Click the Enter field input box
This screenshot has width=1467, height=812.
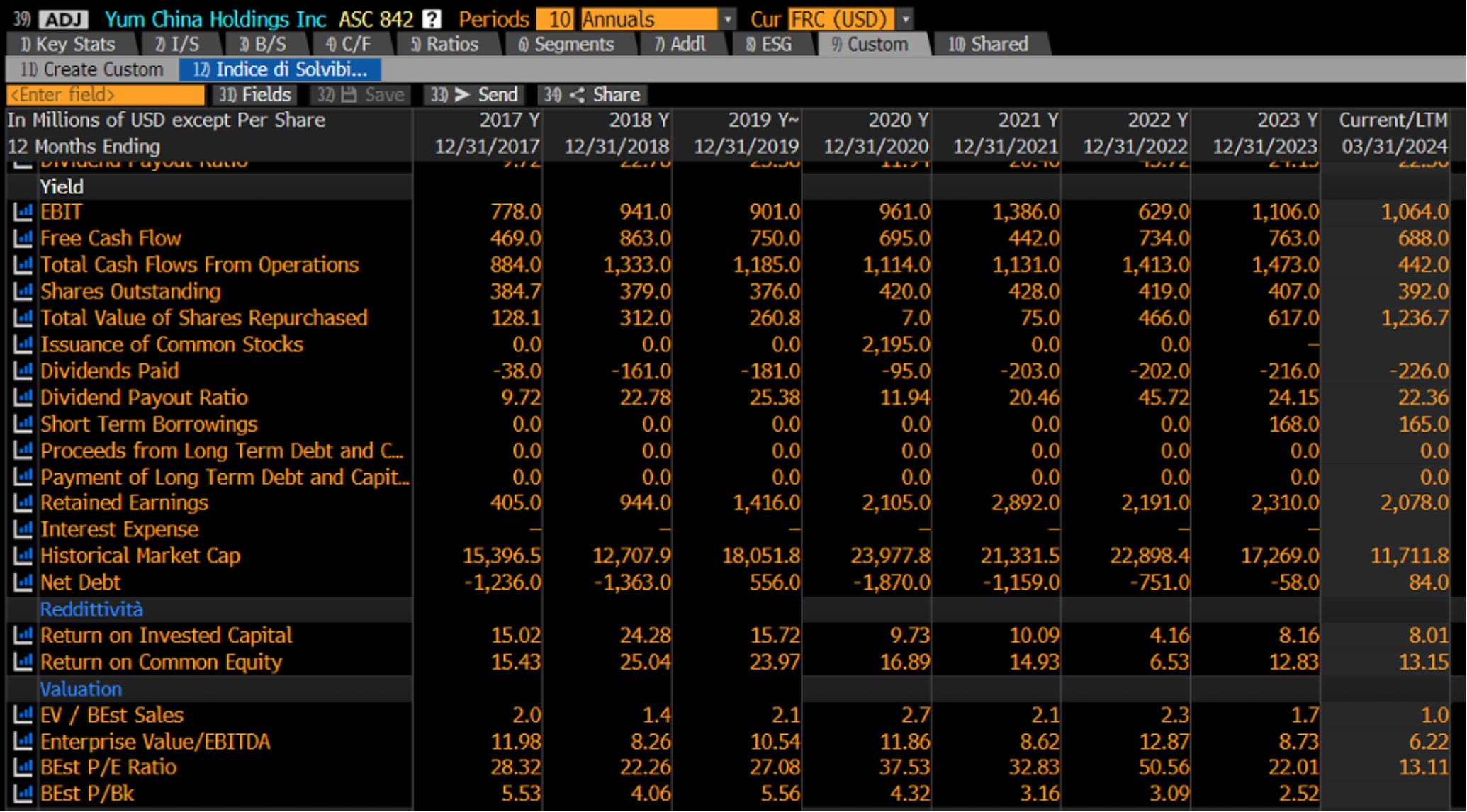coord(105,95)
